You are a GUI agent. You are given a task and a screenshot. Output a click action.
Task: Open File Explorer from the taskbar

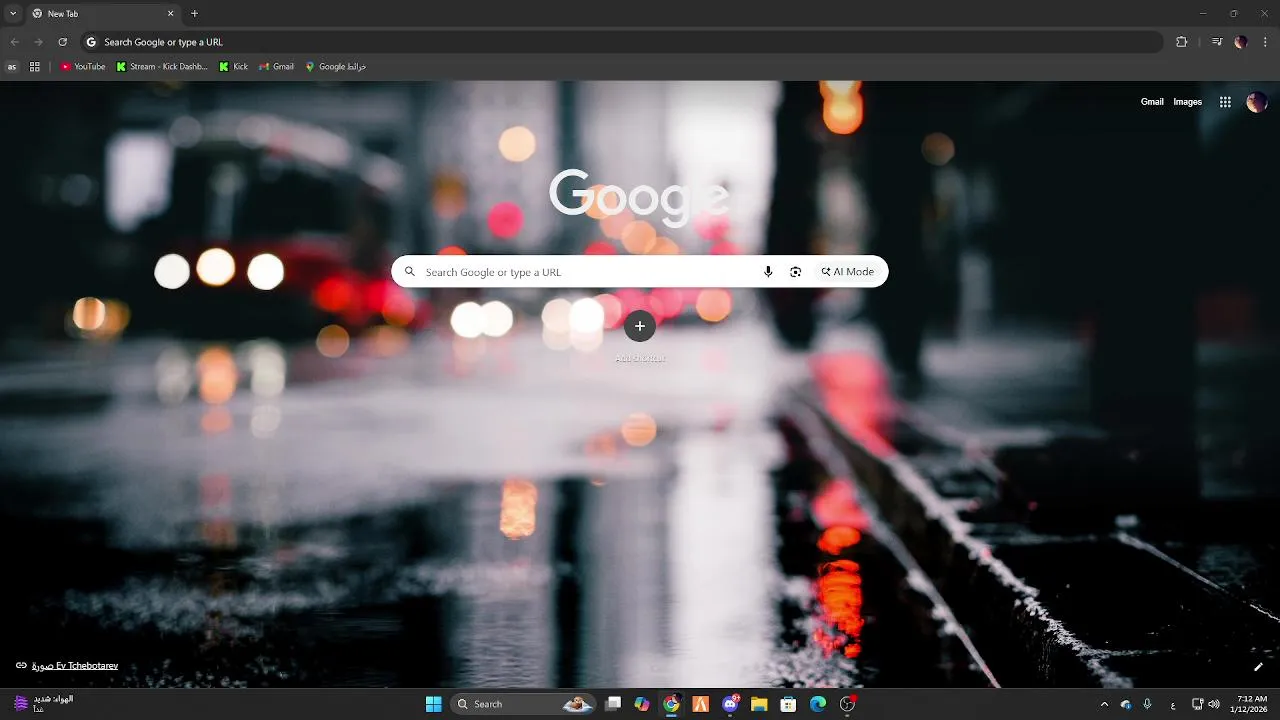[x=759, y=704]
